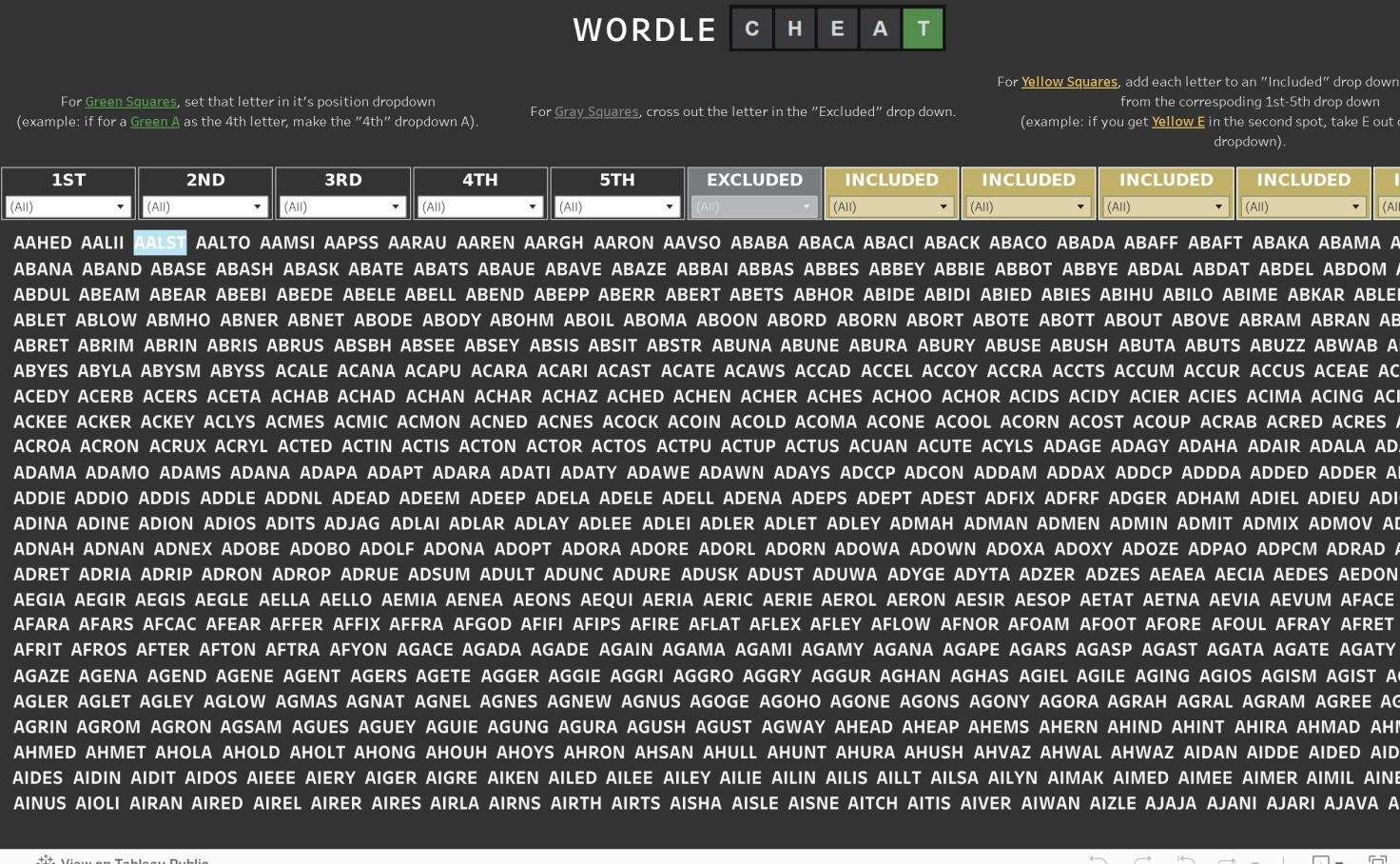1400x864 pixels.
Task: Open the second INCLUDED dropdown
Action: coord(1028,206)
